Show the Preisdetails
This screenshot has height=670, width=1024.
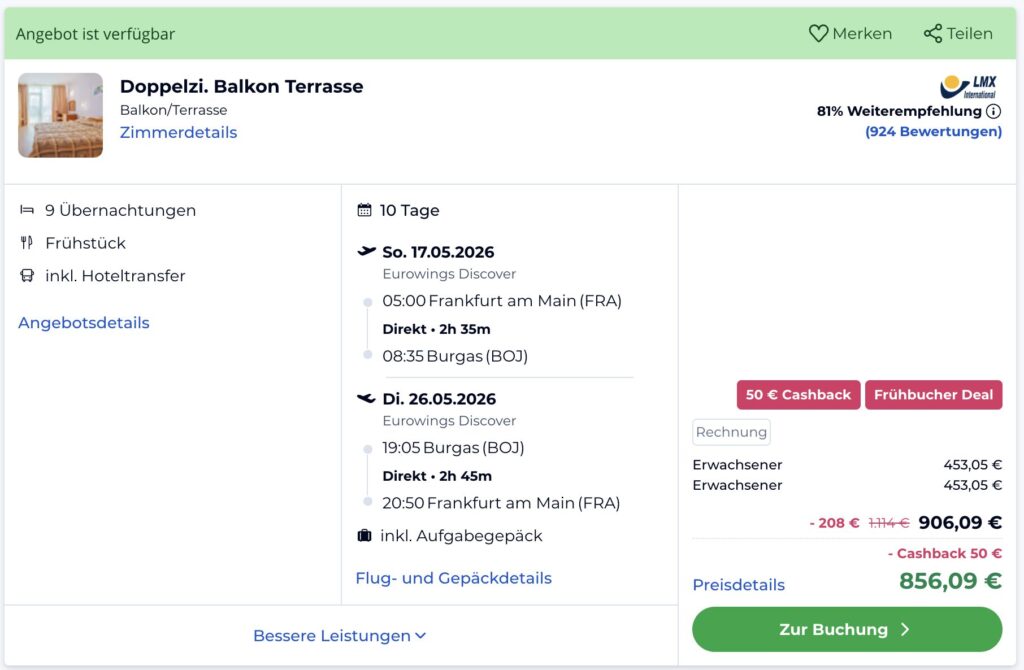click(x=738, y=584)
